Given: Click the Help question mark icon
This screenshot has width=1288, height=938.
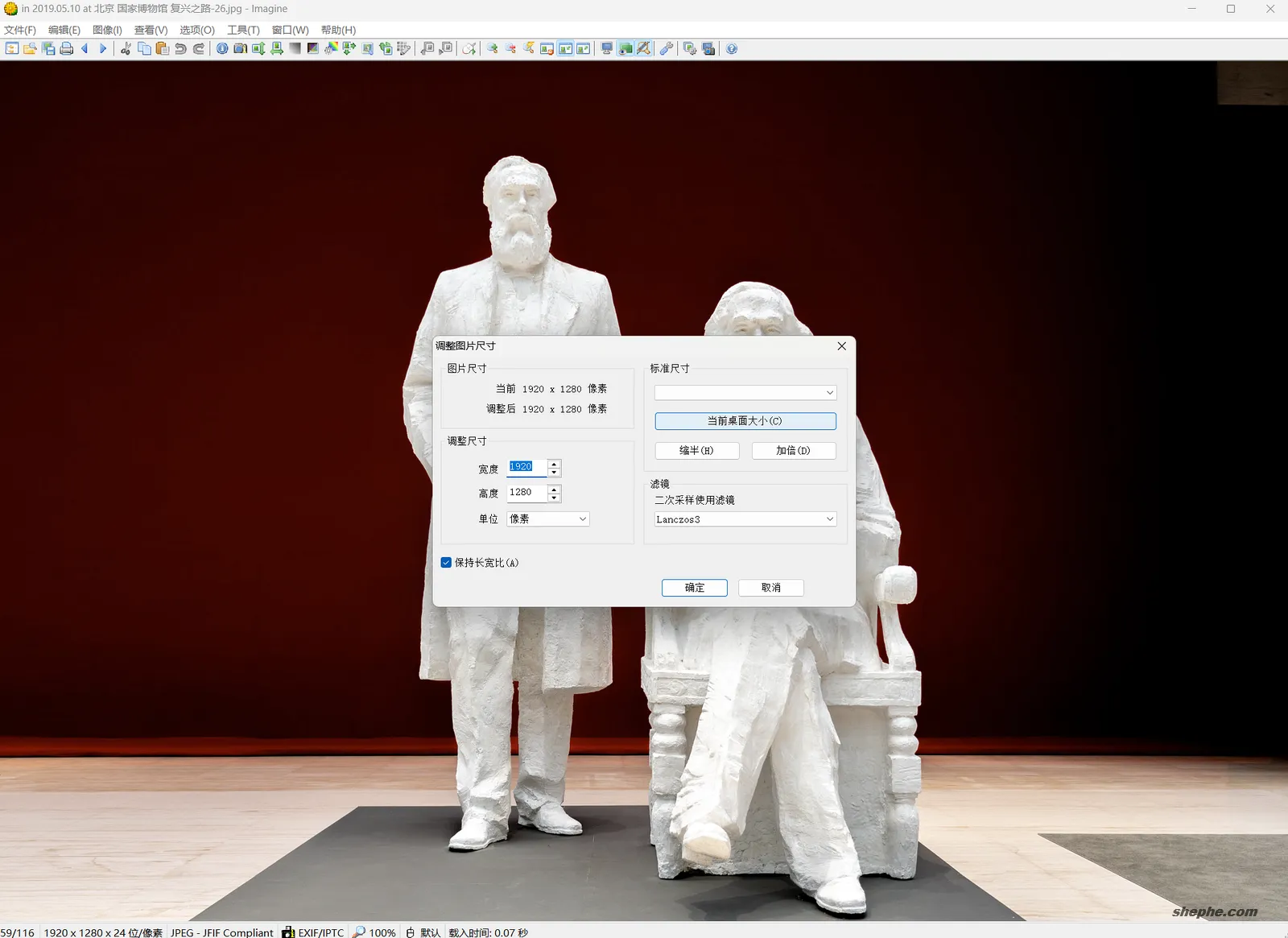Looking at the screenshot, I should coord(729,48).
